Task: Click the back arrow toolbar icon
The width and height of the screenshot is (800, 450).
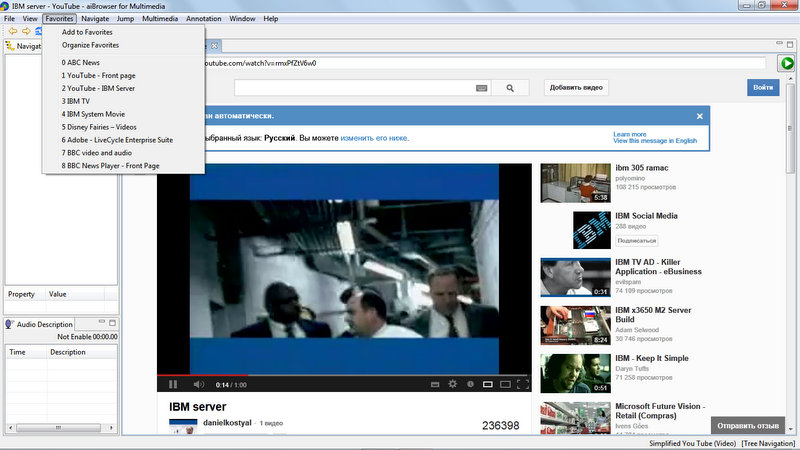Action: [13, 32]
